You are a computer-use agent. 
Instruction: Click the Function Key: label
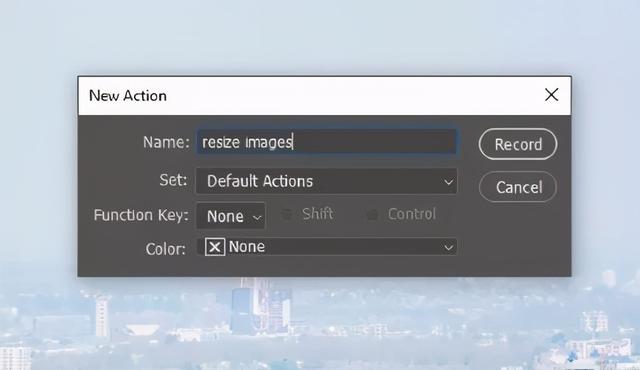pyautogui.click(x=141, y=215)
